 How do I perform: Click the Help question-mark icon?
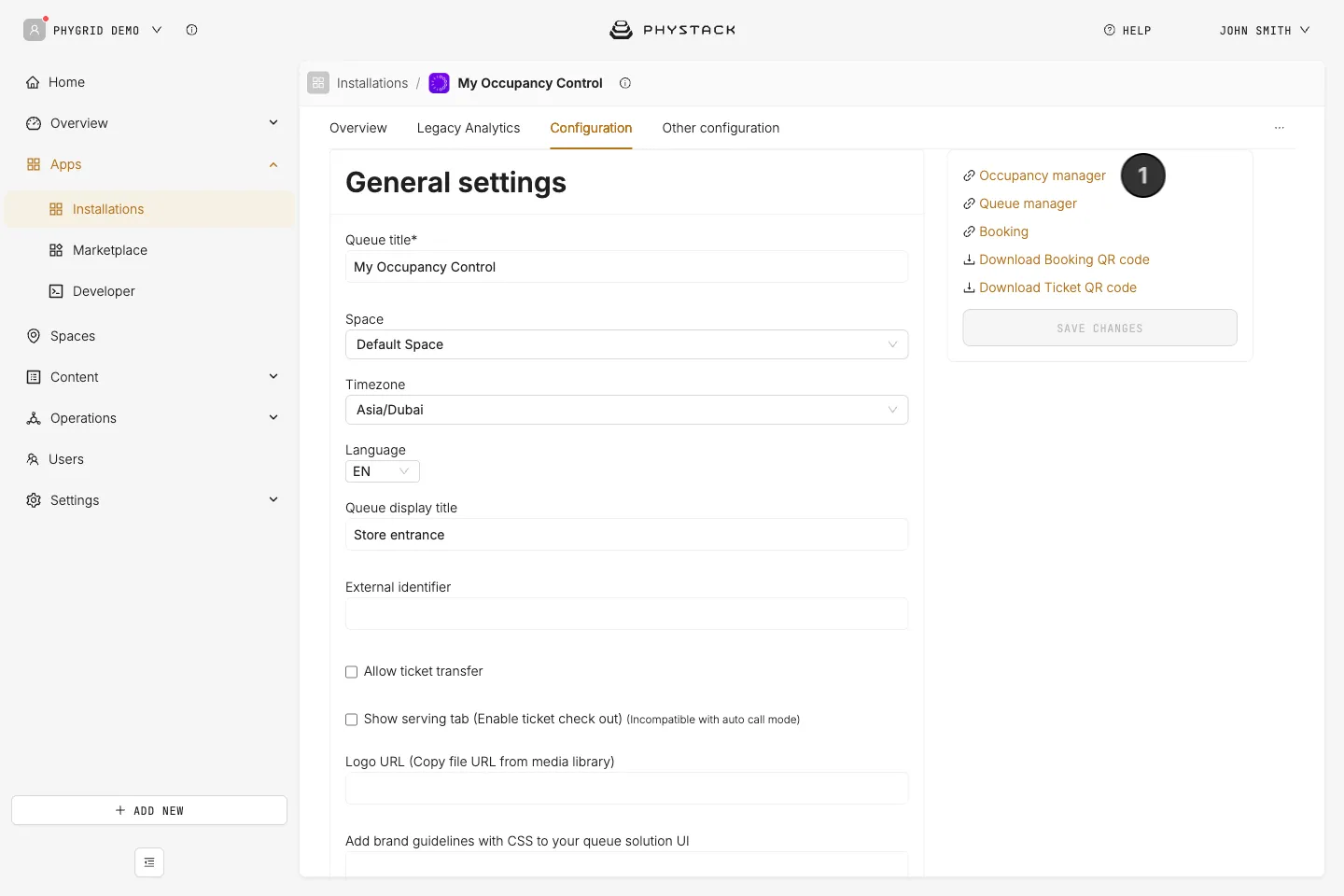(x=1110, y=30)
